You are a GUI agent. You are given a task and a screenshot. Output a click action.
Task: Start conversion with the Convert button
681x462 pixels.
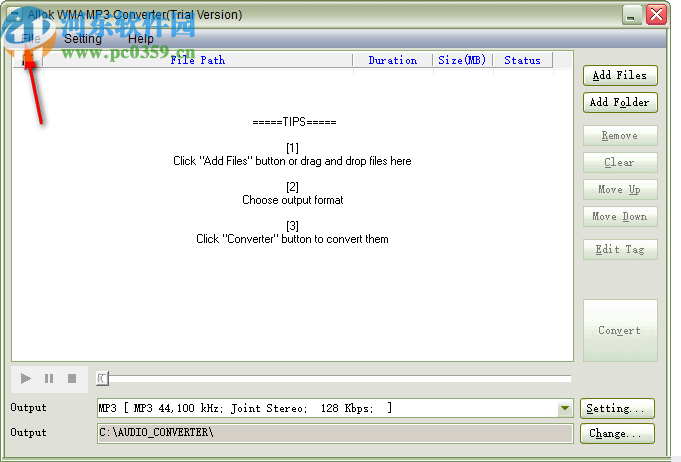click(x=620, y=330)
